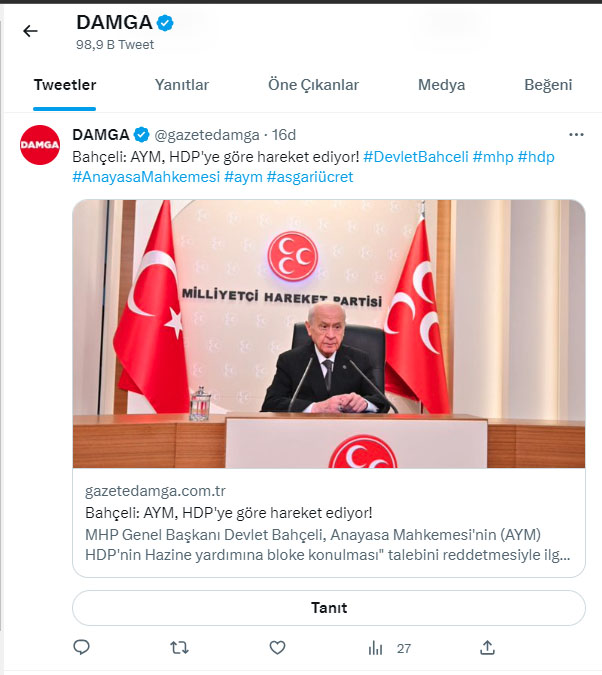The image size is (602, 675).
Task: Open the gazetedamga.com.tr article card headline
Action: (x=230, y=512)
